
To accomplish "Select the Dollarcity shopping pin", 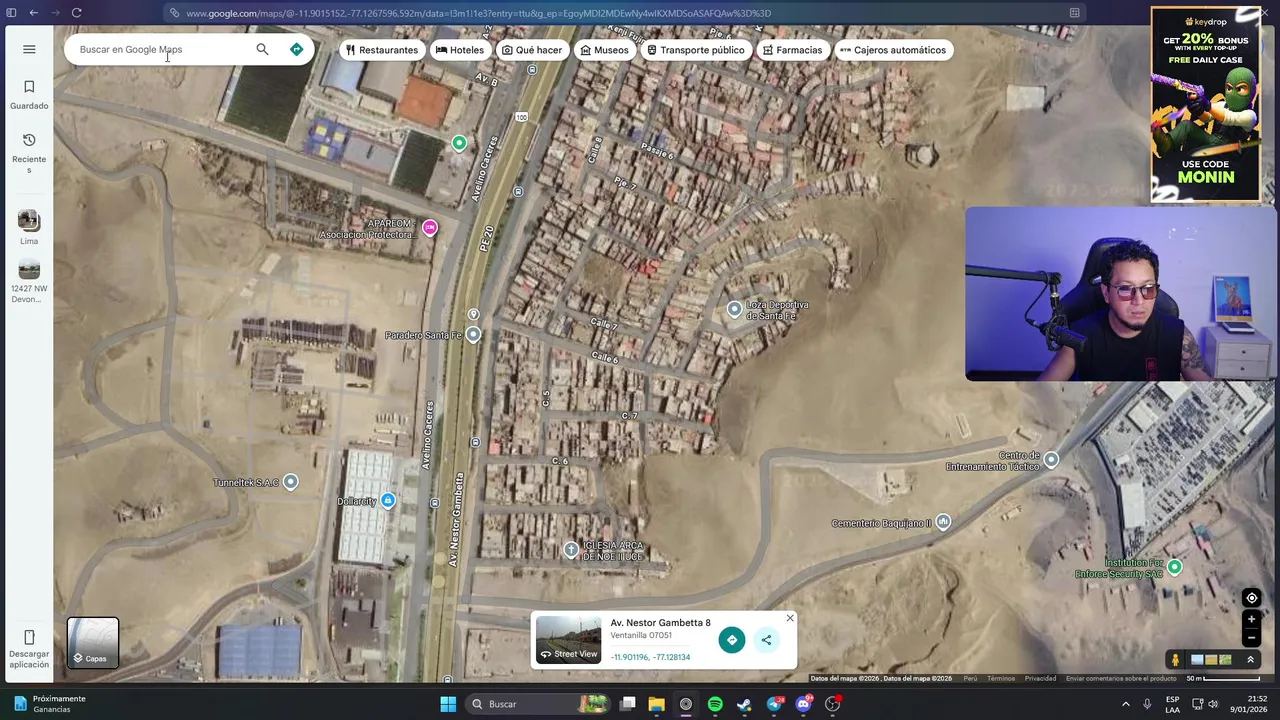I will pos(388,501).
